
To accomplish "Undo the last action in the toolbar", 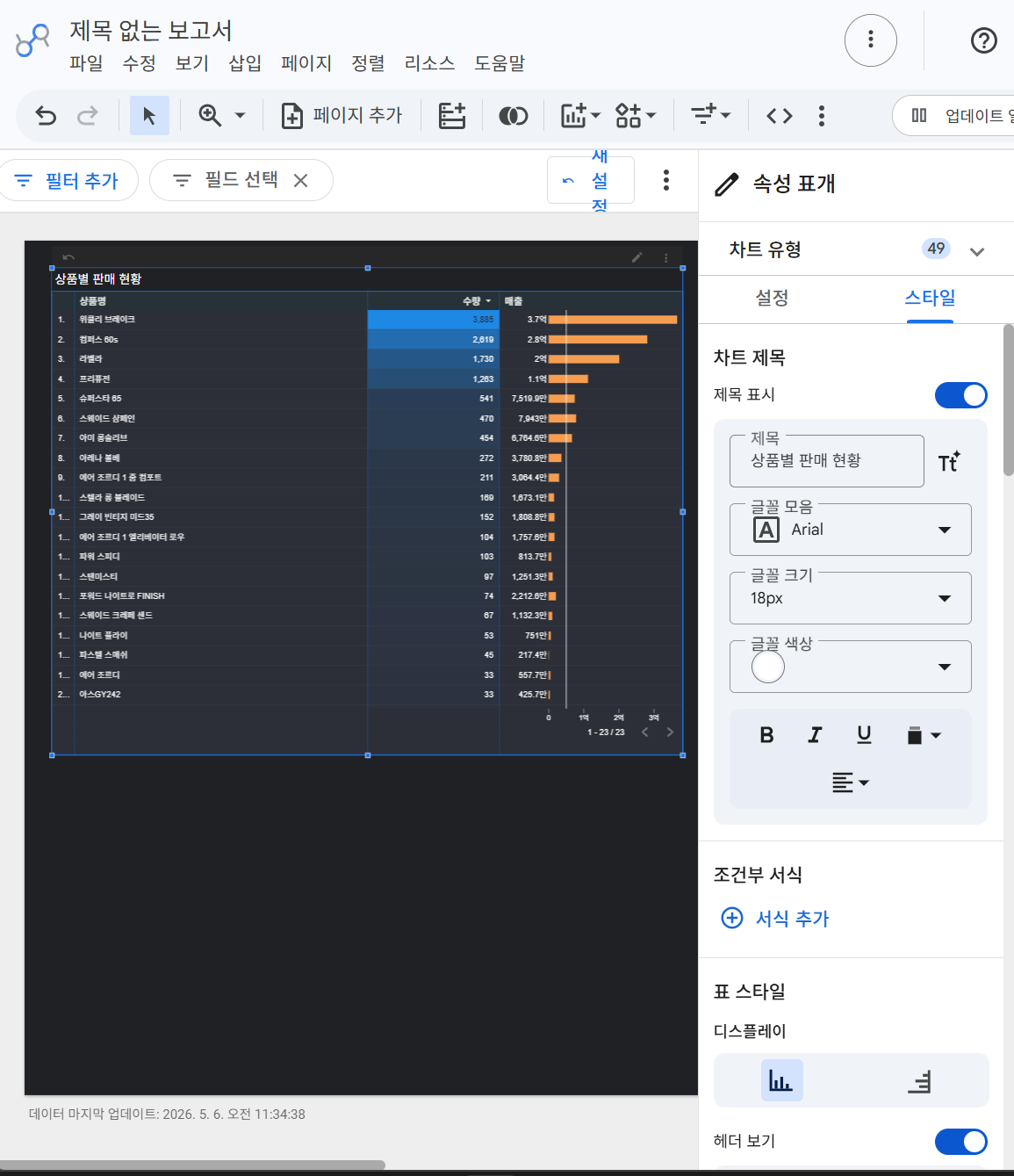I will [x=46, y=115].
